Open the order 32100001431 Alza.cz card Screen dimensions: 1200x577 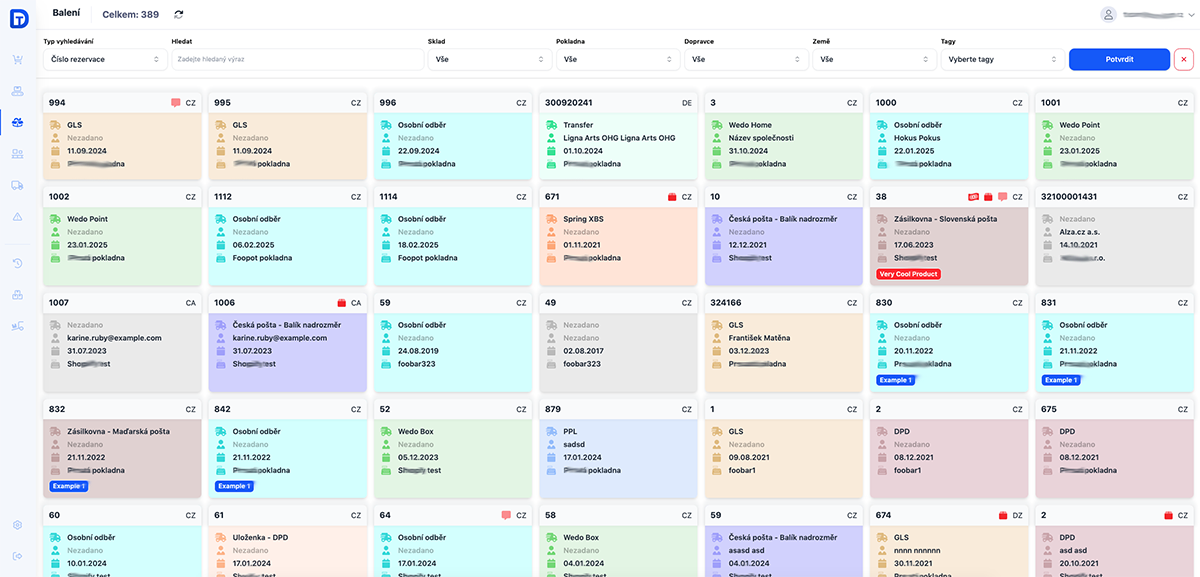point(1114,235)
